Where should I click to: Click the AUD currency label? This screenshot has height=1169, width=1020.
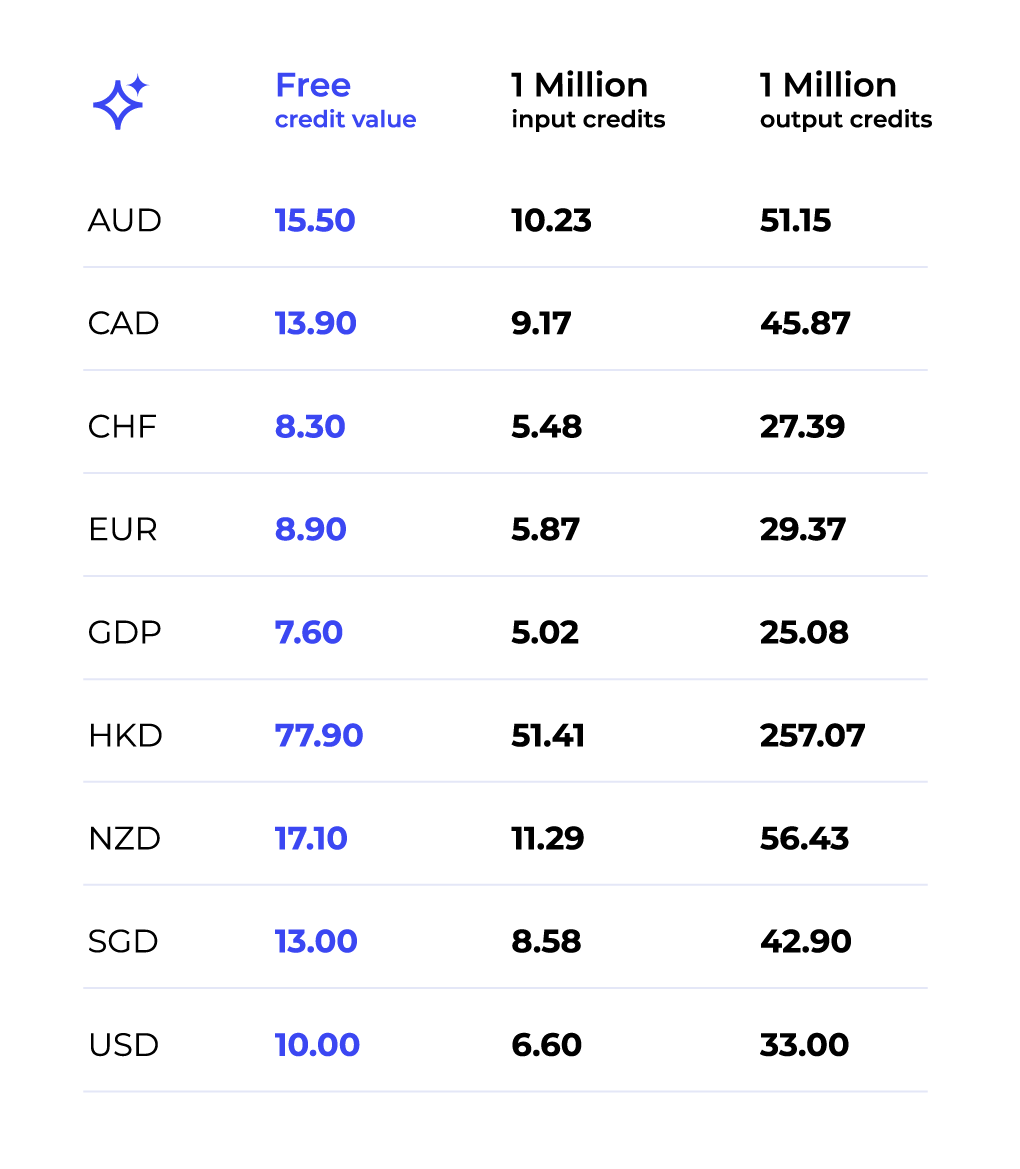(x=124, y=220)
